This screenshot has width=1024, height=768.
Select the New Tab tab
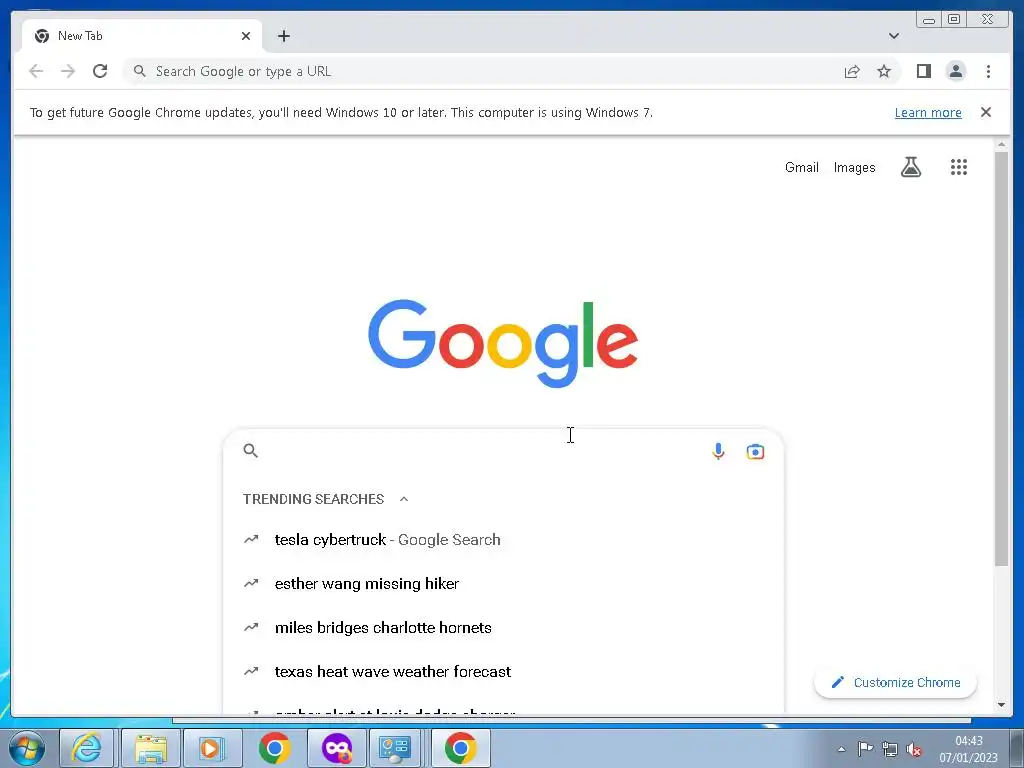pos(142,36)
